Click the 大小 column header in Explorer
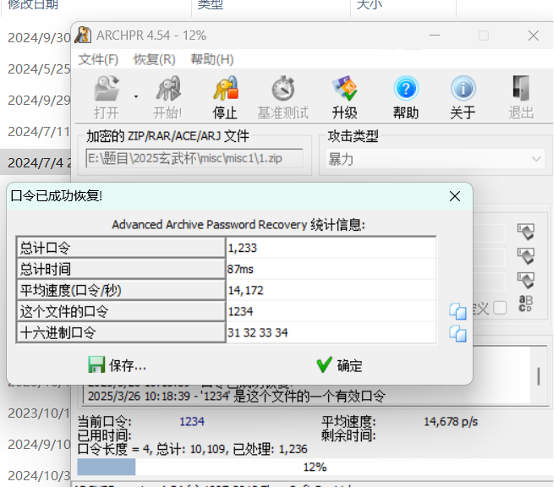 point(369,5)
